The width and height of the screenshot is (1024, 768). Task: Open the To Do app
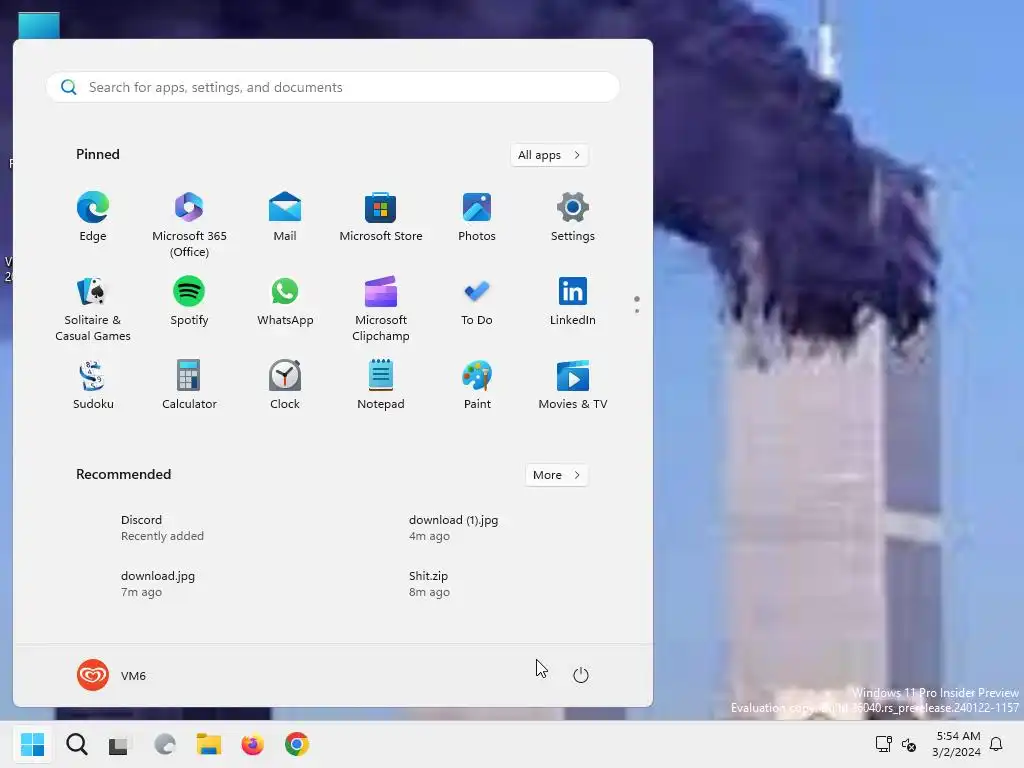click(x=477, y=302)
